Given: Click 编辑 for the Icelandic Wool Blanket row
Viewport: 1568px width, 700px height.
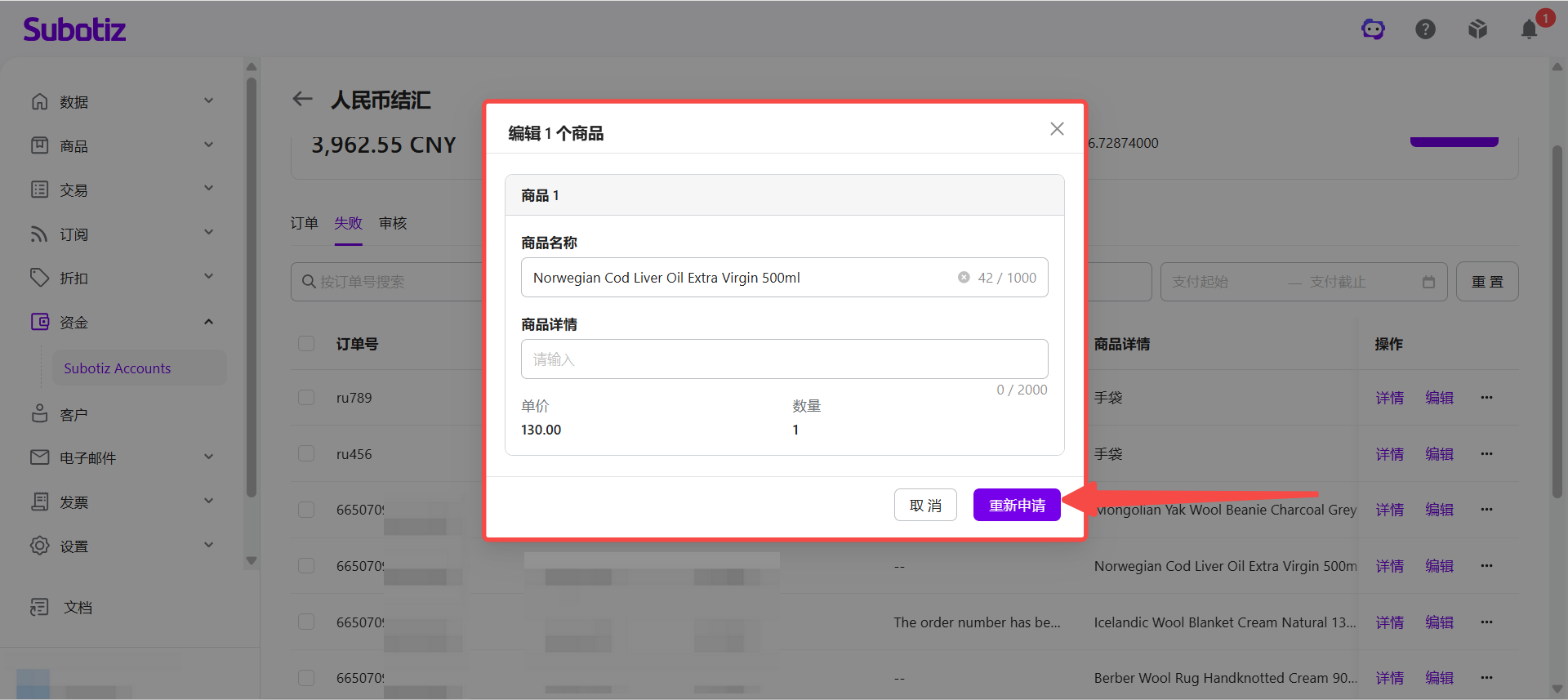Looking at the screenshot, I should point(1439,622).
